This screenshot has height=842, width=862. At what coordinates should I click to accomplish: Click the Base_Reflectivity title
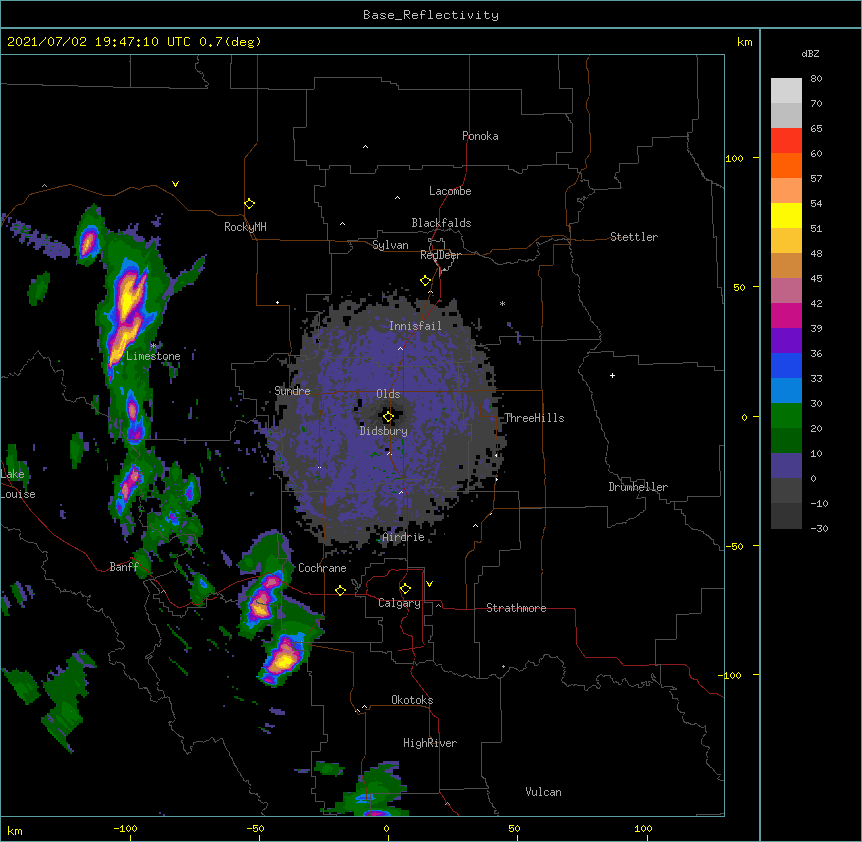tap(431, 15)
